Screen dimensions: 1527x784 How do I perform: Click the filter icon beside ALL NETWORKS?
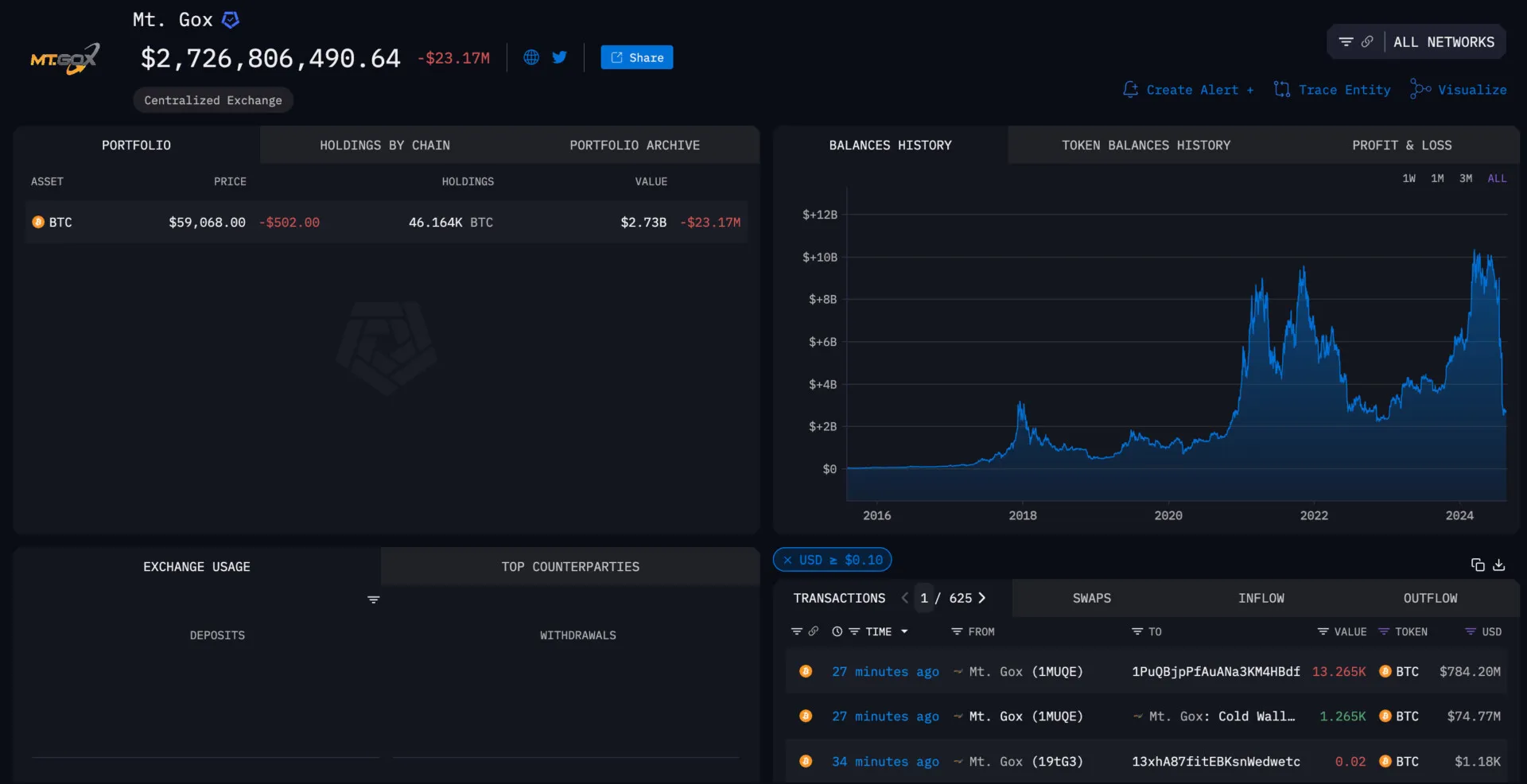[x=1346, y=41]
